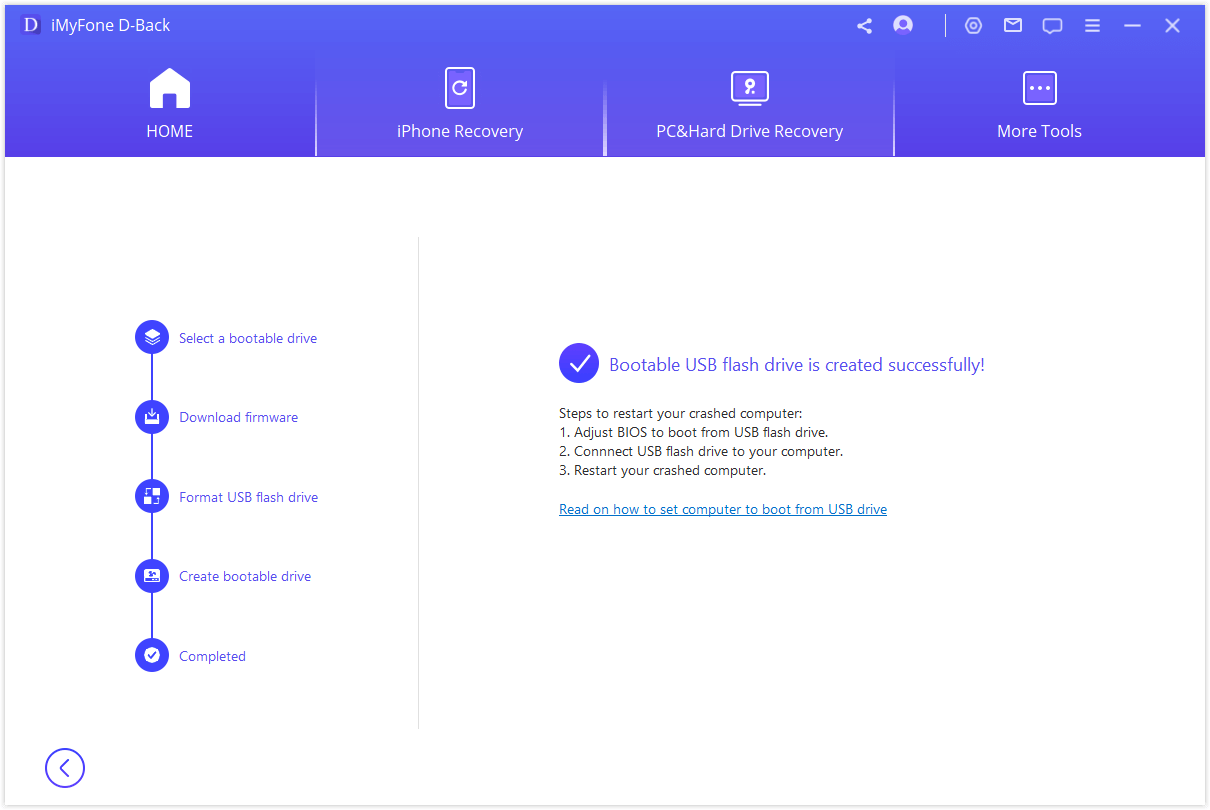Viewport: 1210px width, 810px height.
Task: Open the More Tools tab
Action: 1039,104
